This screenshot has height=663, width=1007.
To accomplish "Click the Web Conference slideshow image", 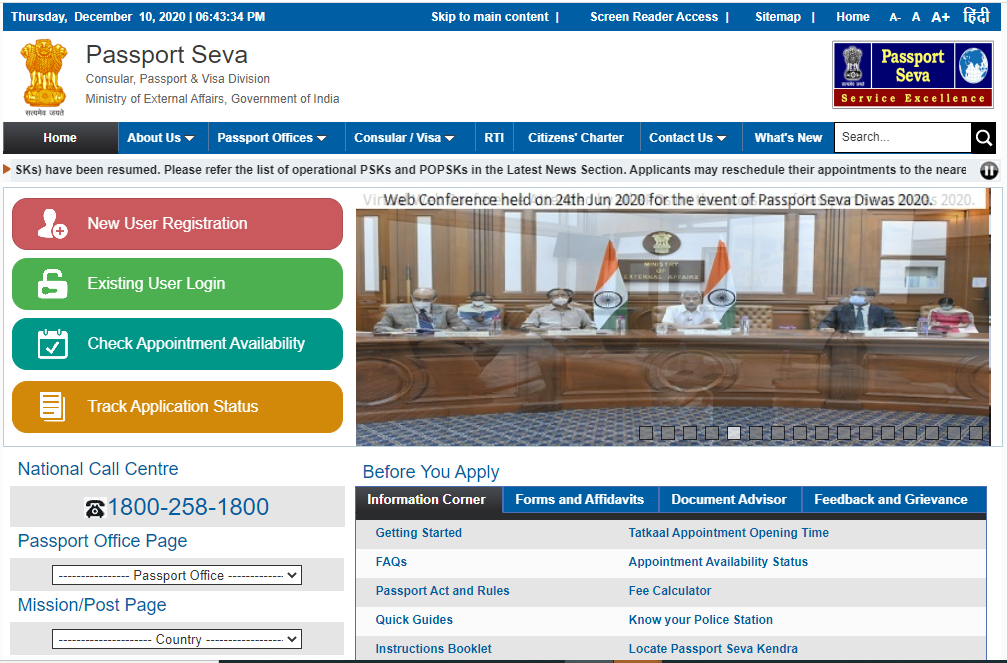I will [673, 317].
